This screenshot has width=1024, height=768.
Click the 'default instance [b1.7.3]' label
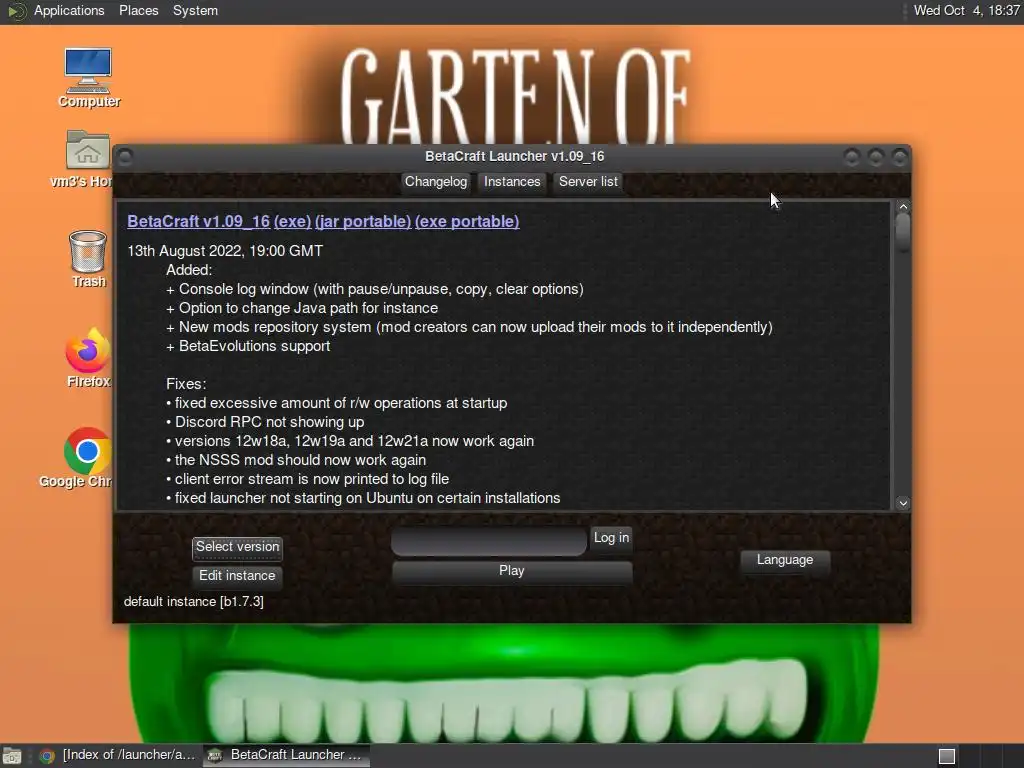(194, 602)
